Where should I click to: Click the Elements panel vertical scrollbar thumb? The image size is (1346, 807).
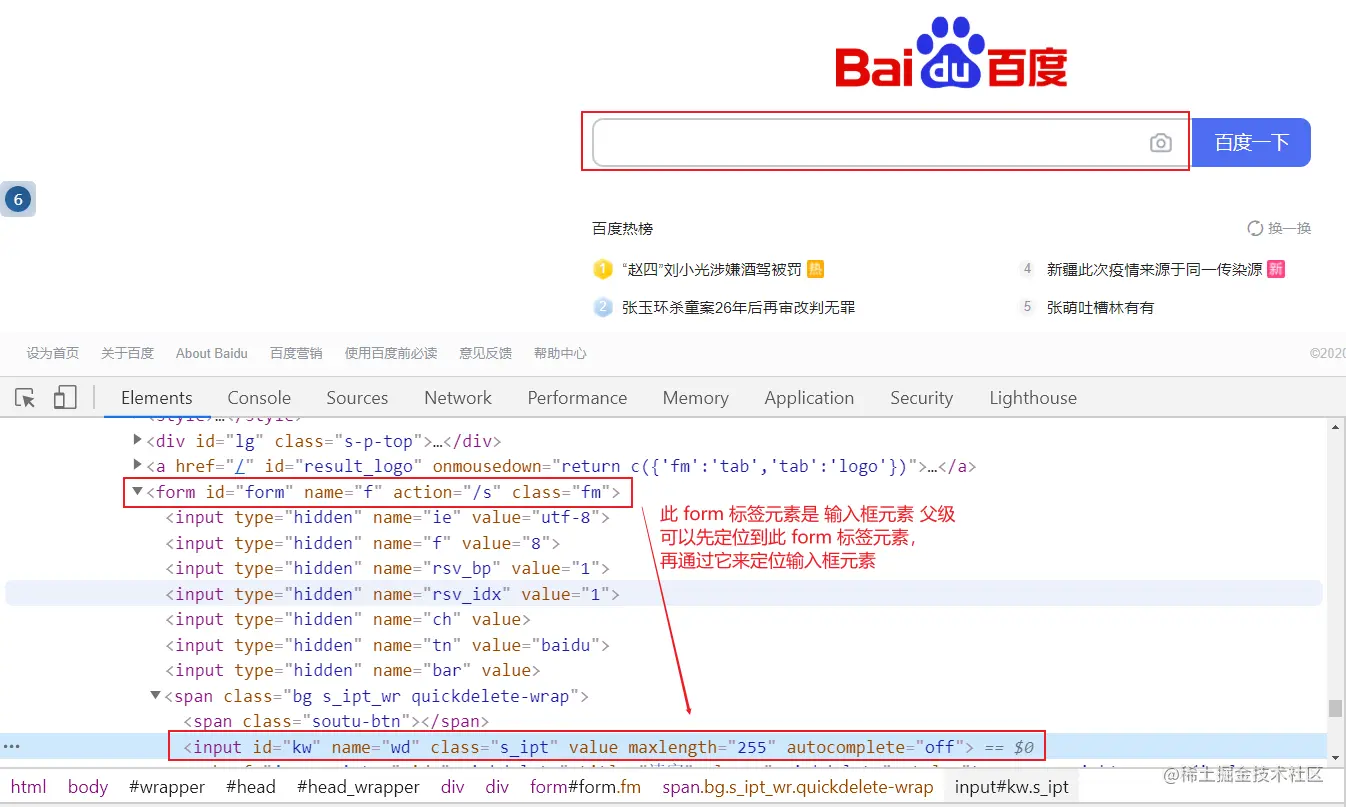pos(1335,708)
